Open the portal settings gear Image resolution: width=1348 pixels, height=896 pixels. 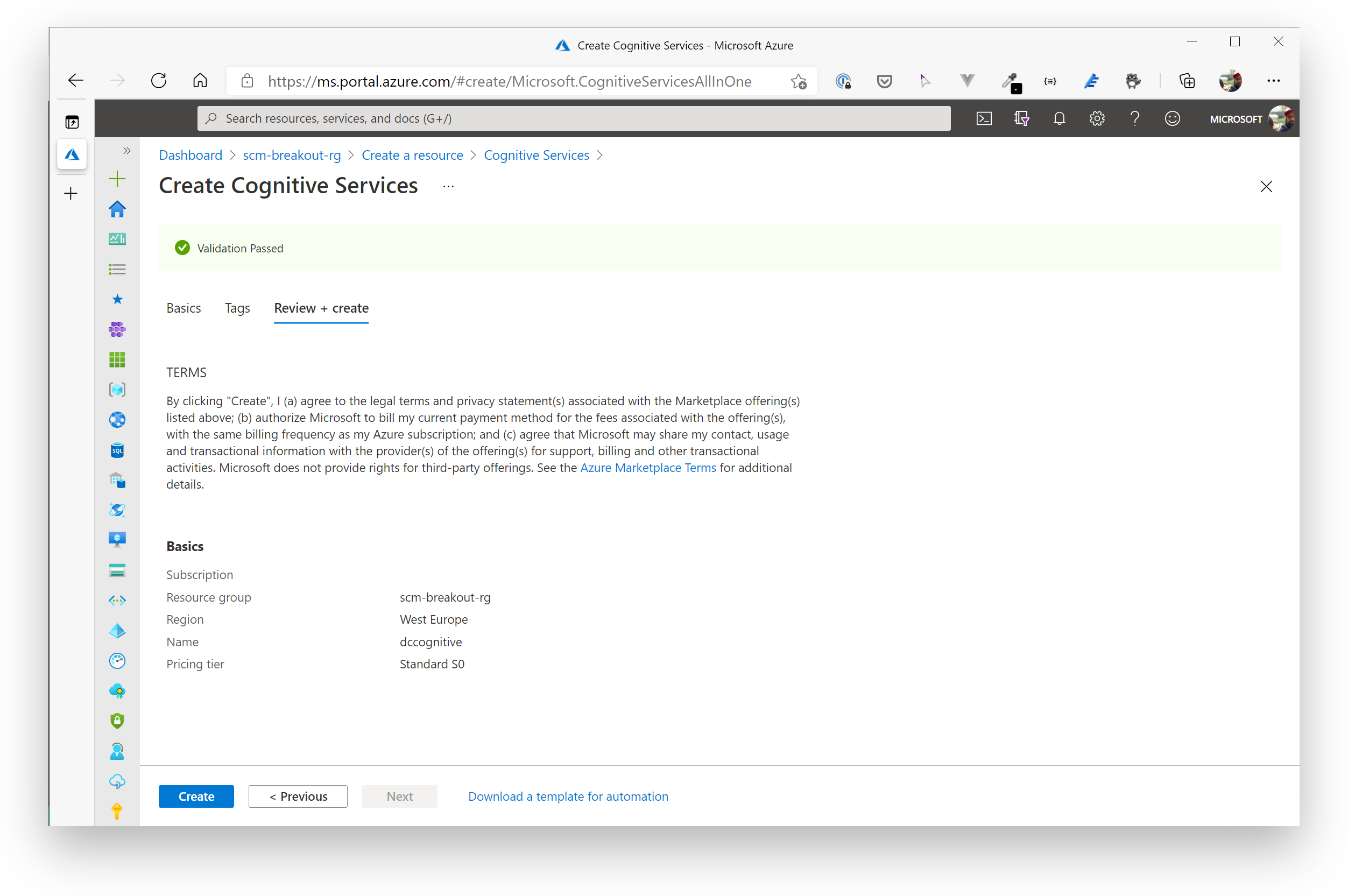pyautogui.click(x=1097, y=118)
